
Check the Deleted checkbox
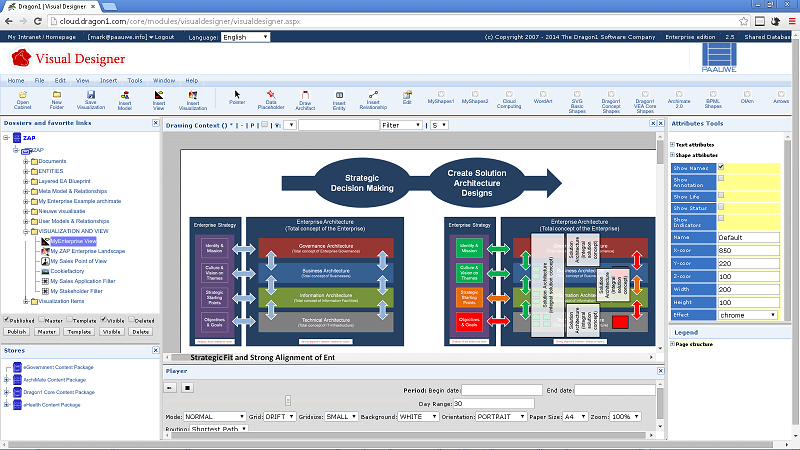tap(131, 319)
